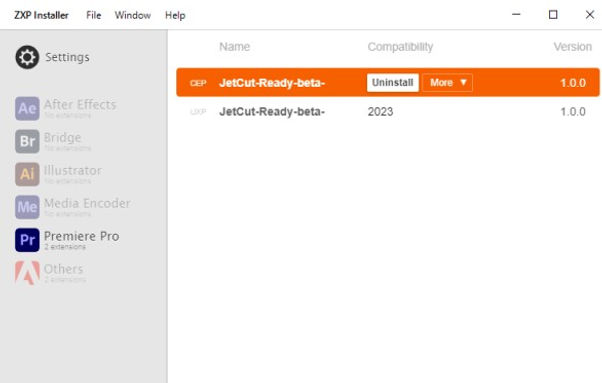Select the Bridge Br icon

tap(27, 141)
